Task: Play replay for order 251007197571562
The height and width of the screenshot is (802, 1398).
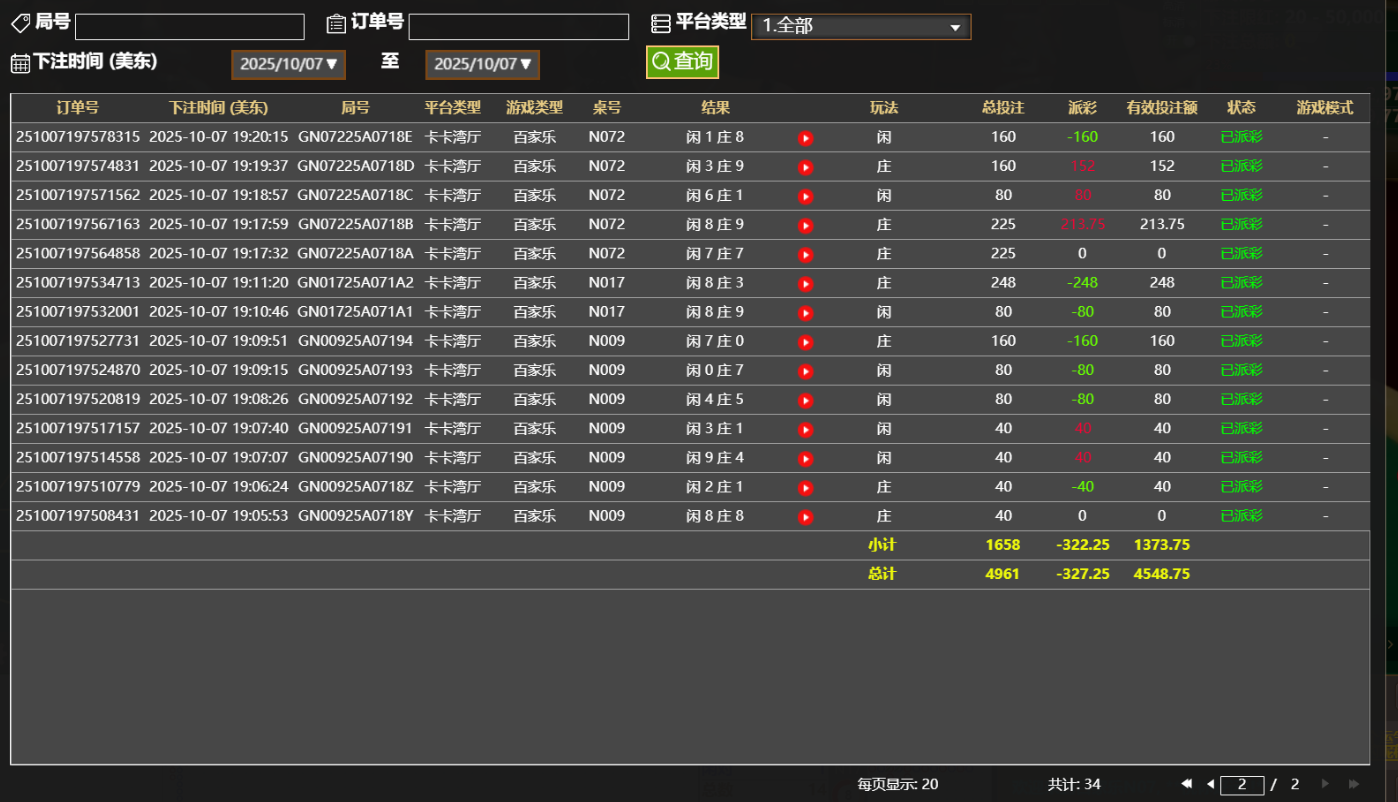Action: 805,196
